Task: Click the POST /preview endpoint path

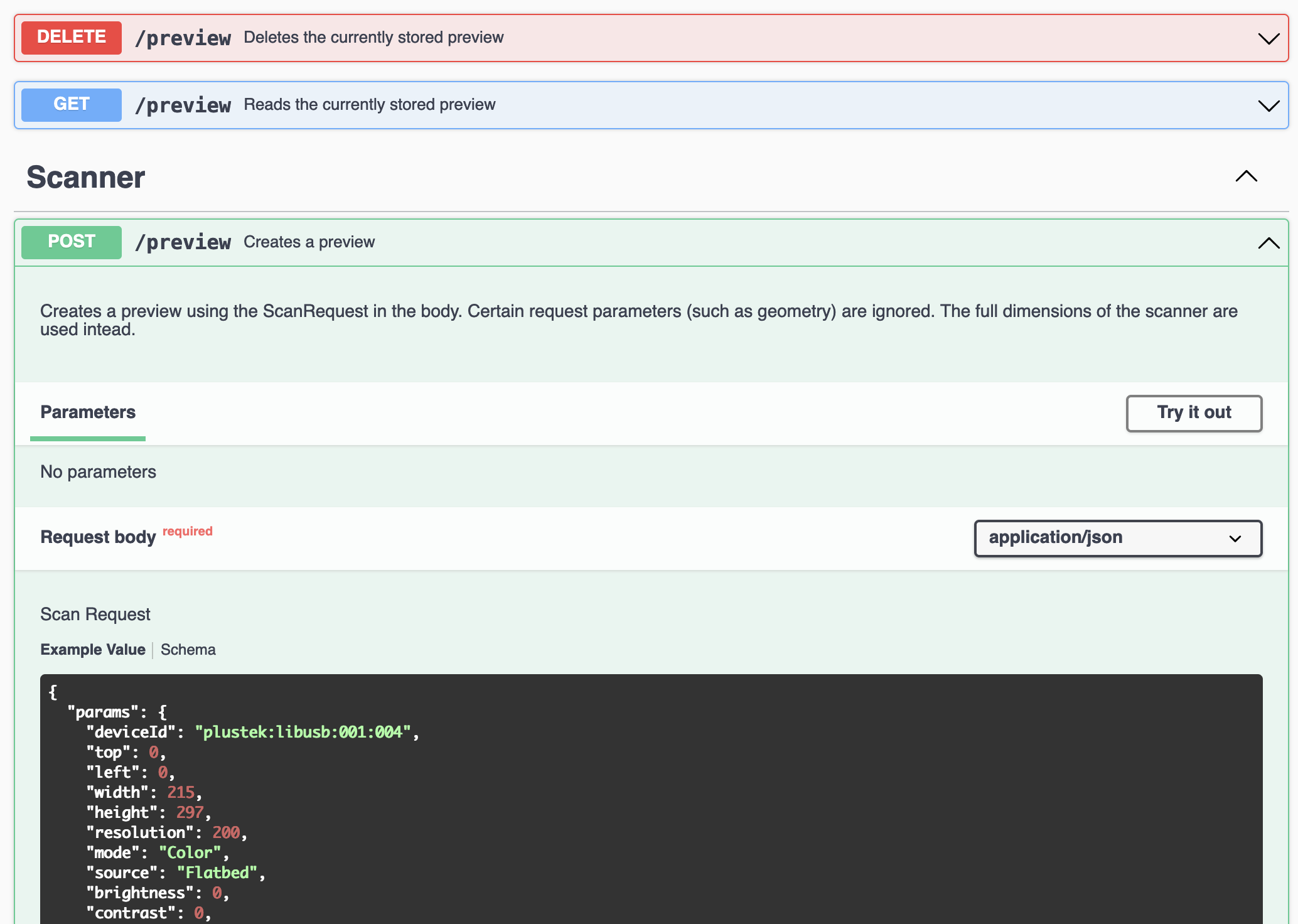Action: click(183, 242)
